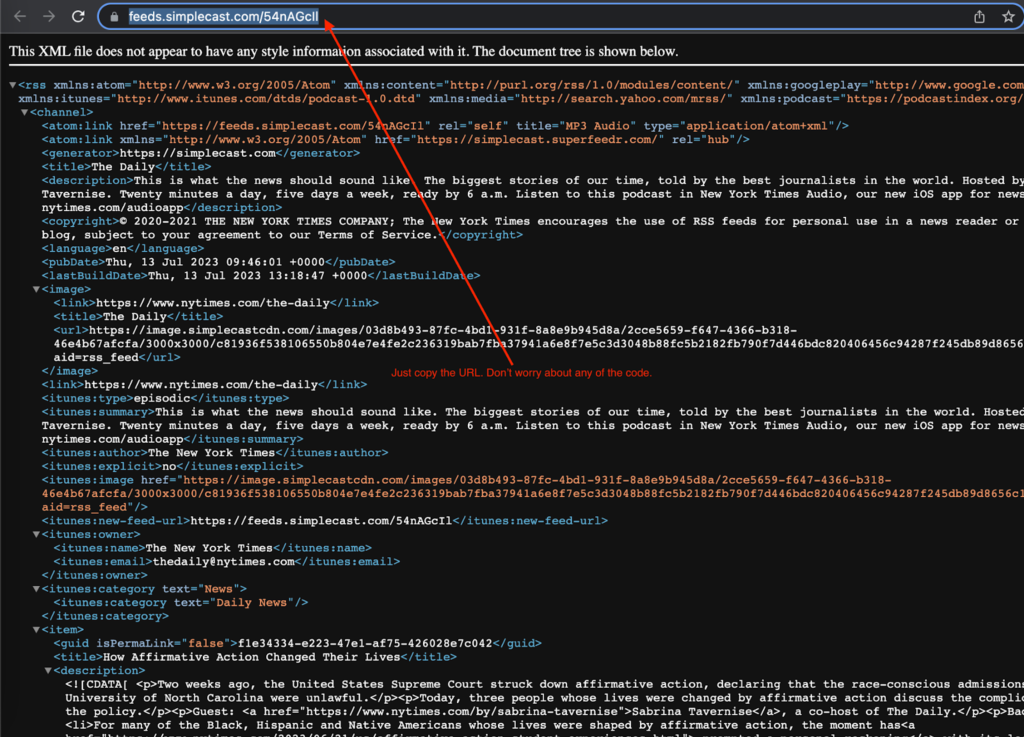
Task: Collapse the image element tree
Action: point(36,289)
